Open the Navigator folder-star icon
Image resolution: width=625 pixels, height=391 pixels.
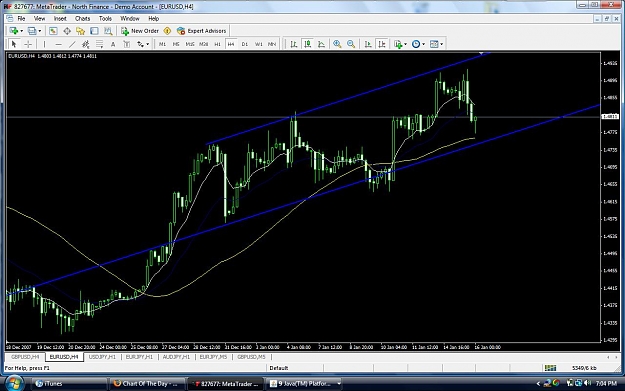(81, 31)
